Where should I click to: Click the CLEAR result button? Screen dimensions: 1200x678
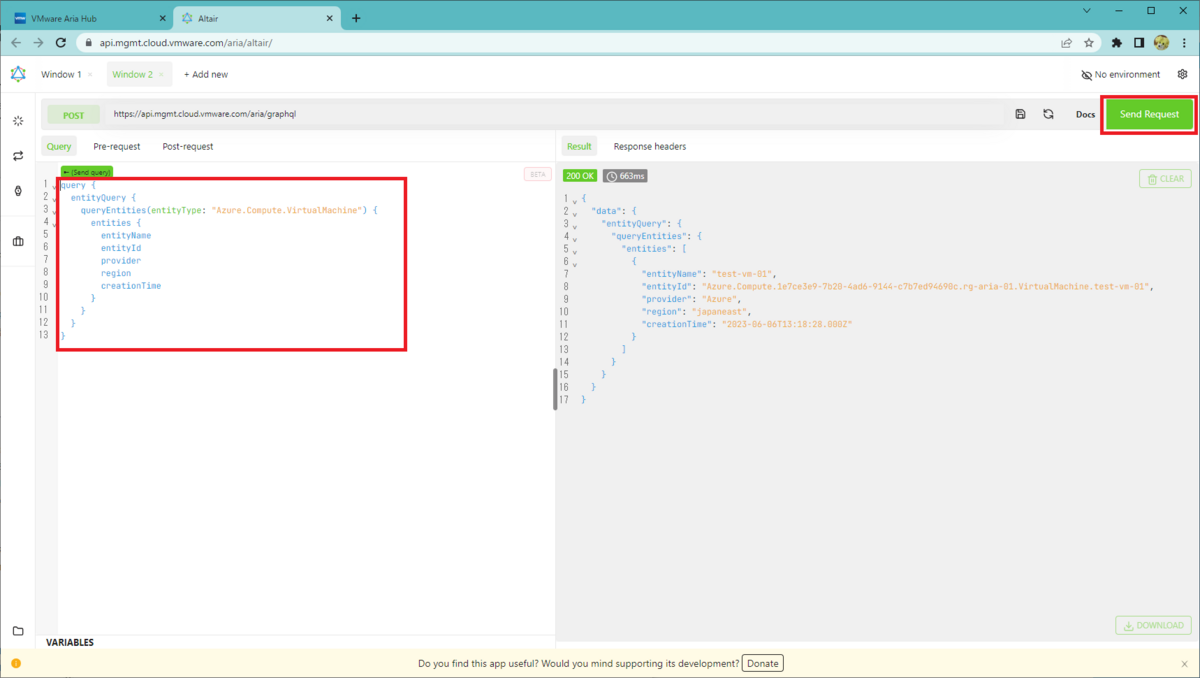click(1165, 179)
